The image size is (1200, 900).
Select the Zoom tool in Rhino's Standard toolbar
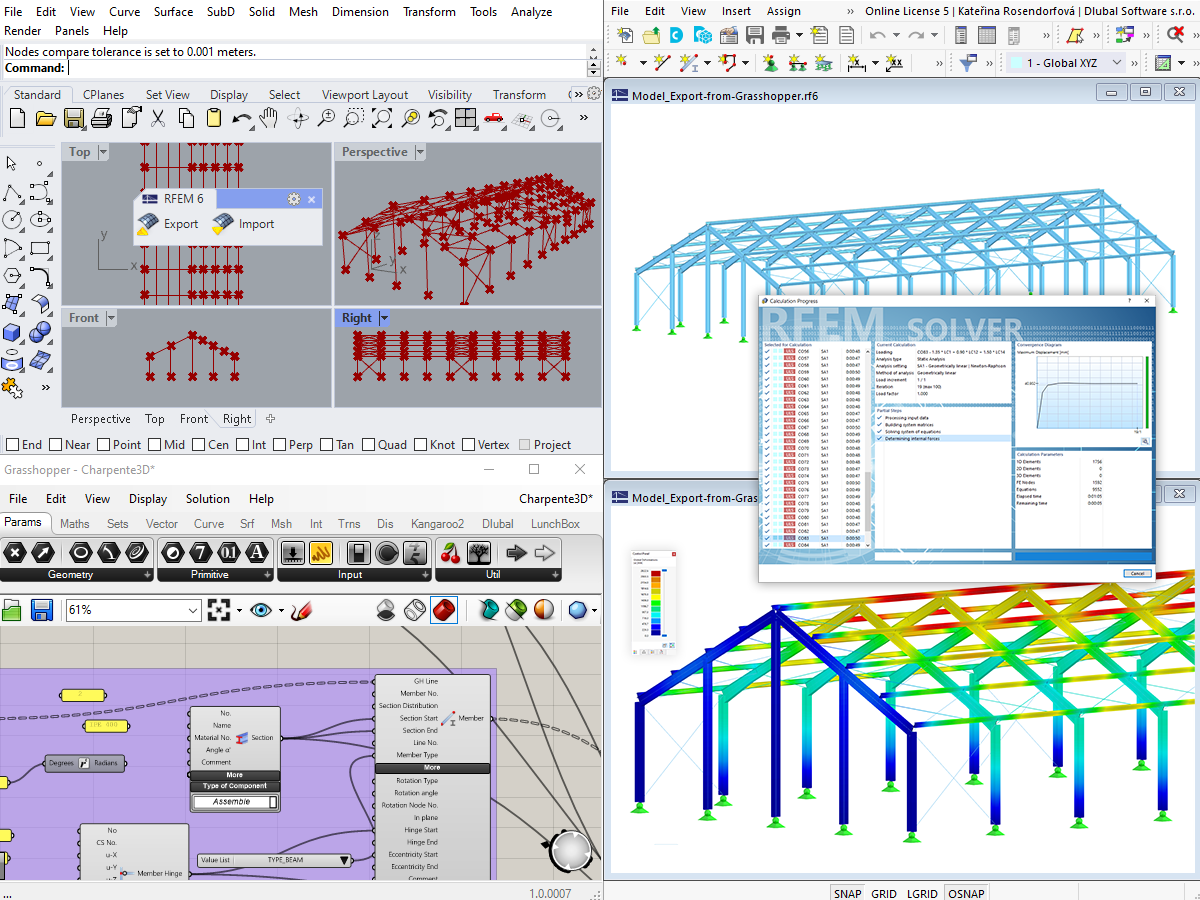(325, 117)
